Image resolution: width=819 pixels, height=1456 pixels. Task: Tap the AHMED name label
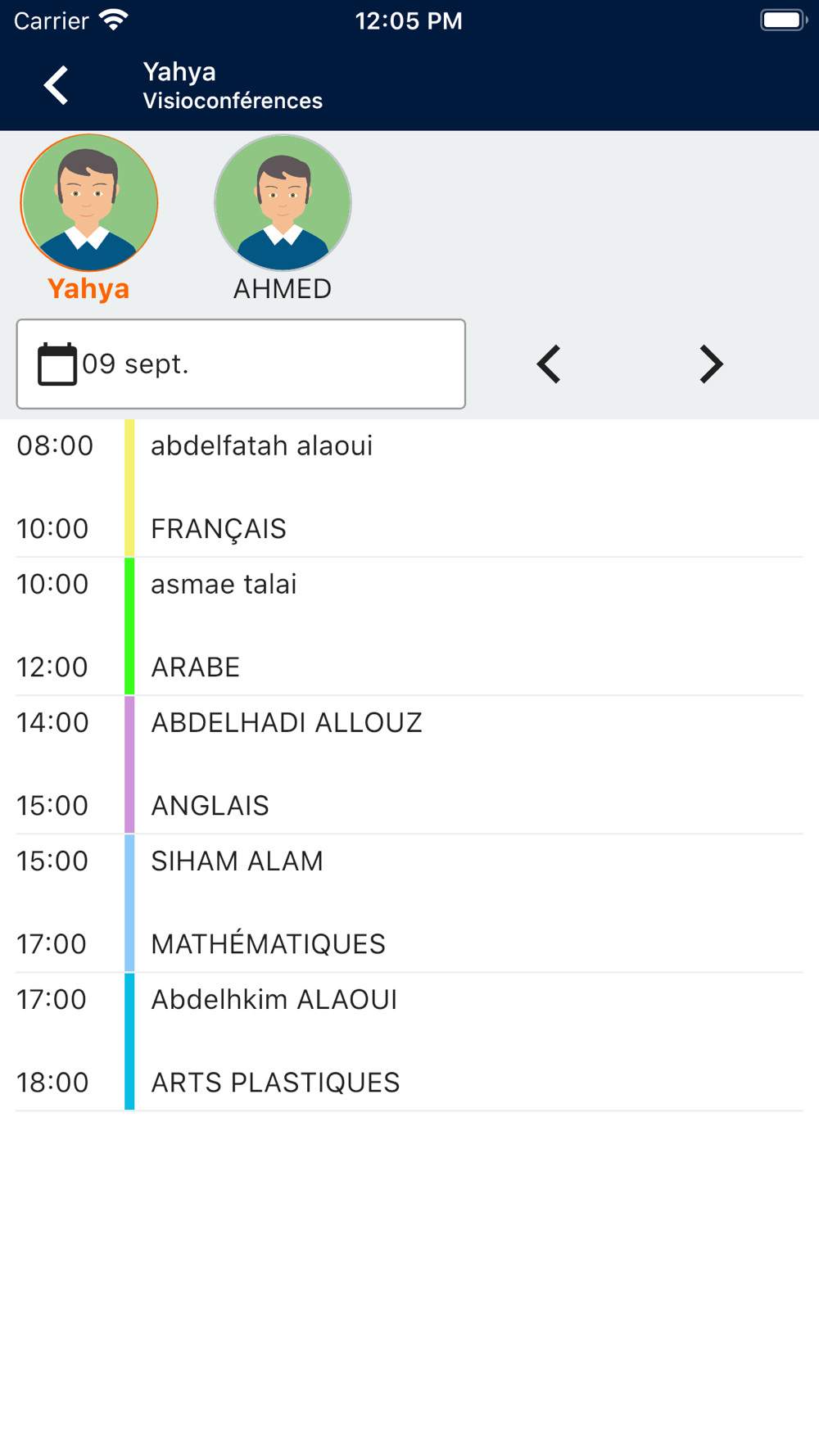click(x=283, y=289)
